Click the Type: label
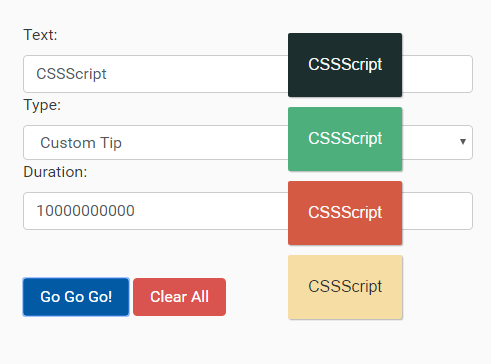Screen dimensions: 491x364 pyautogui.click(x=42, y=105)
